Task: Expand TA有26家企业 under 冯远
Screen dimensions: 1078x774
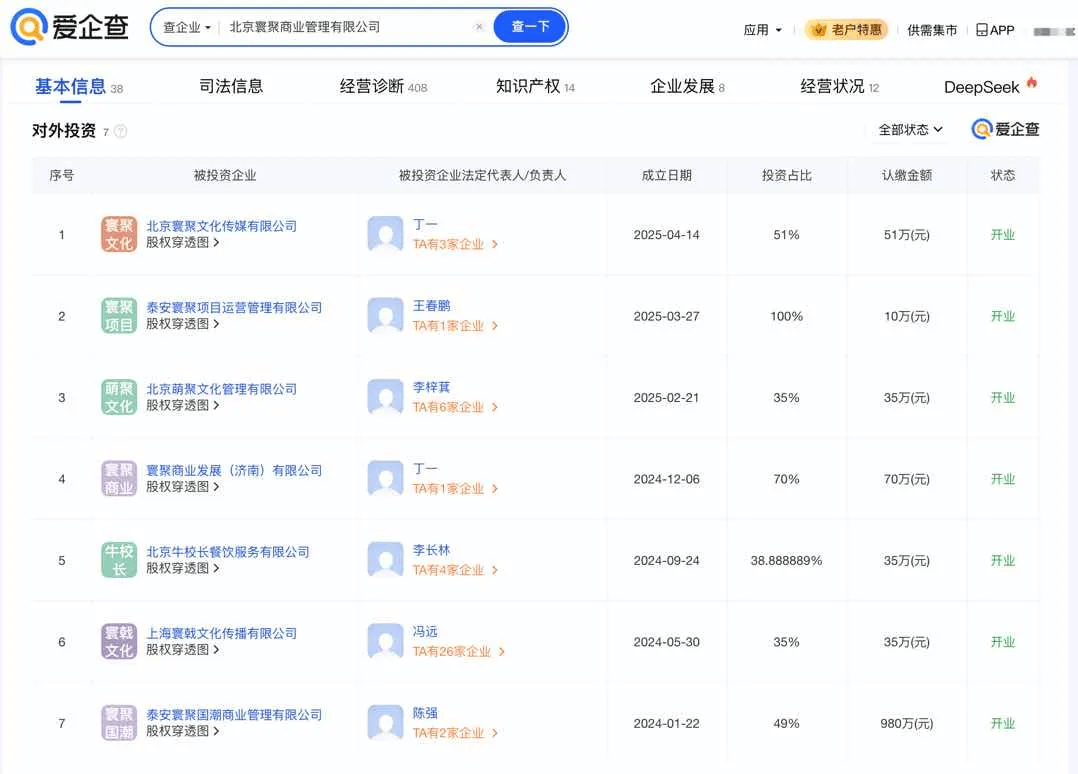Action: pyautogui.click(x=459, y=652)
